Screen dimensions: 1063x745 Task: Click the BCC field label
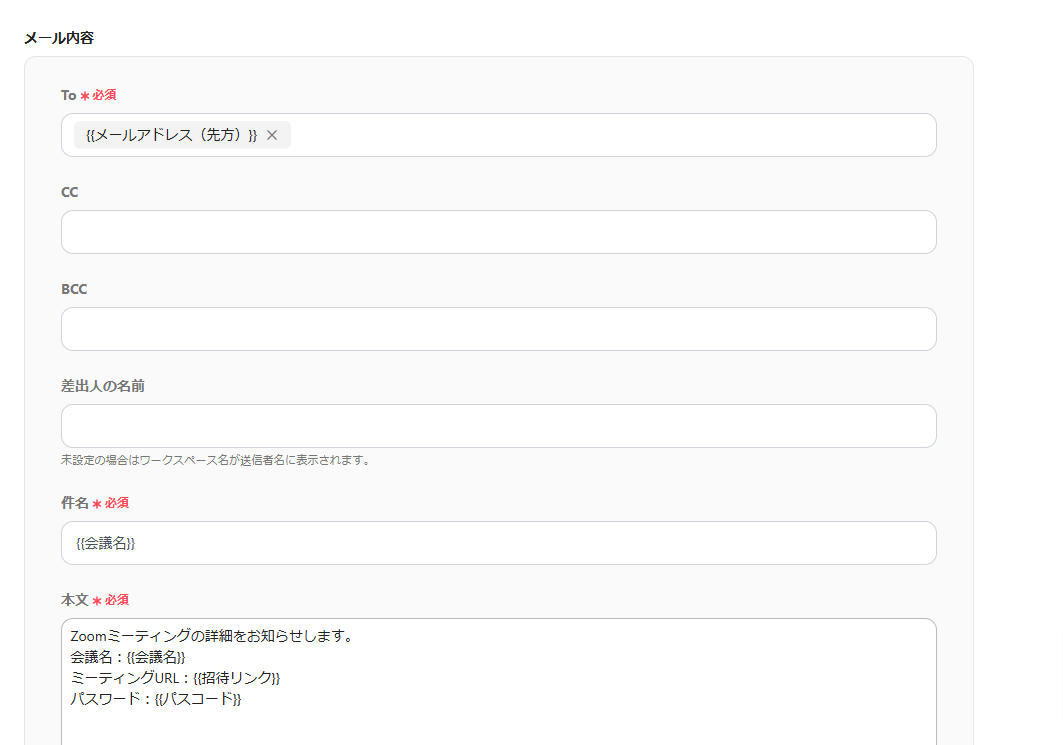(74, 289)
